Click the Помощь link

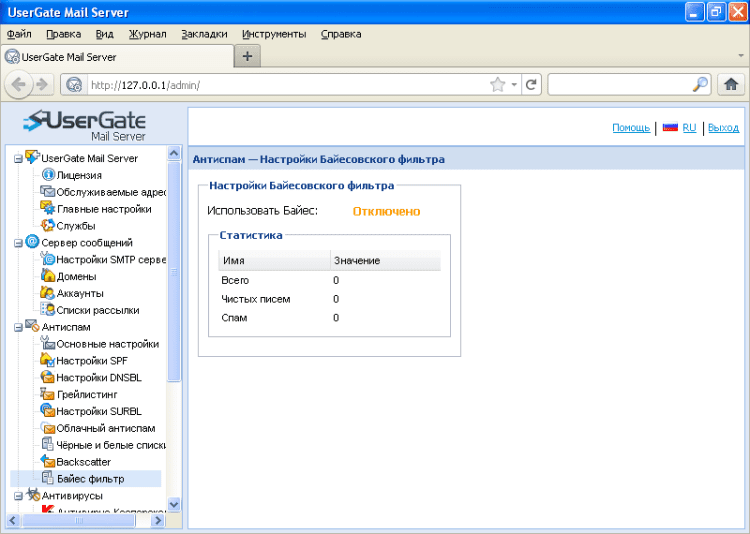pos(631,128)
